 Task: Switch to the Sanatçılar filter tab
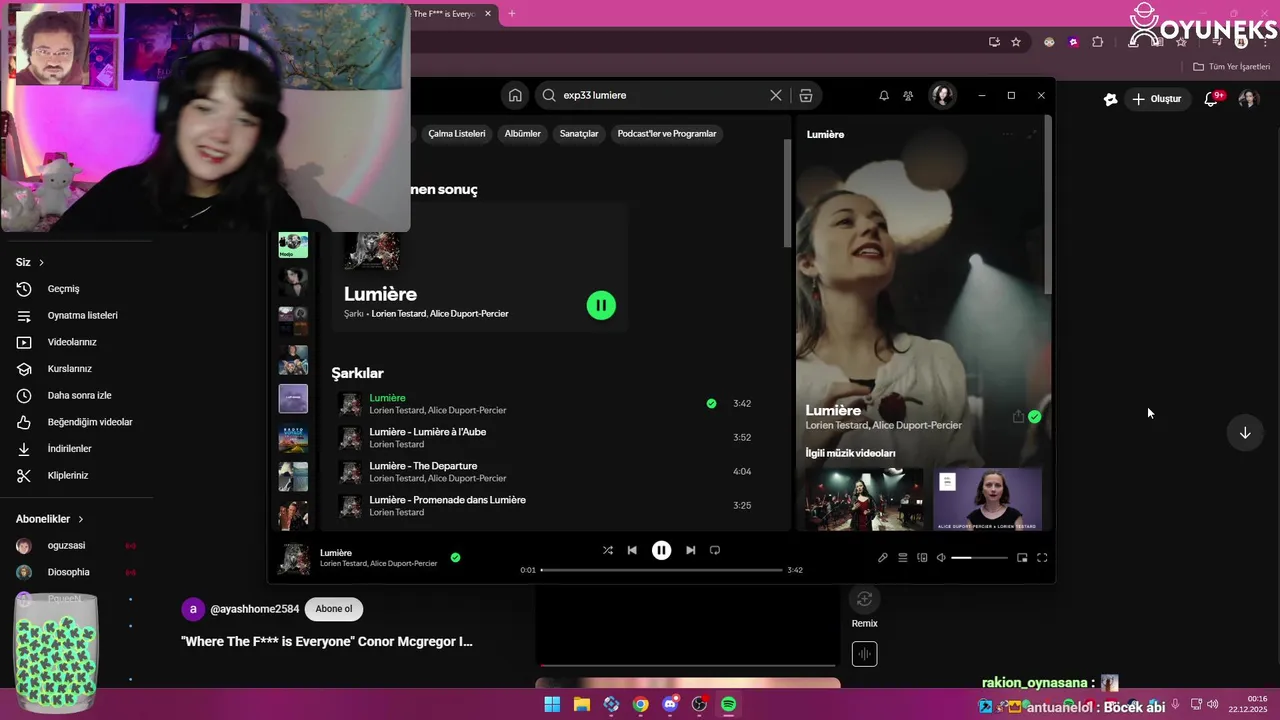[x=579, y=134]
